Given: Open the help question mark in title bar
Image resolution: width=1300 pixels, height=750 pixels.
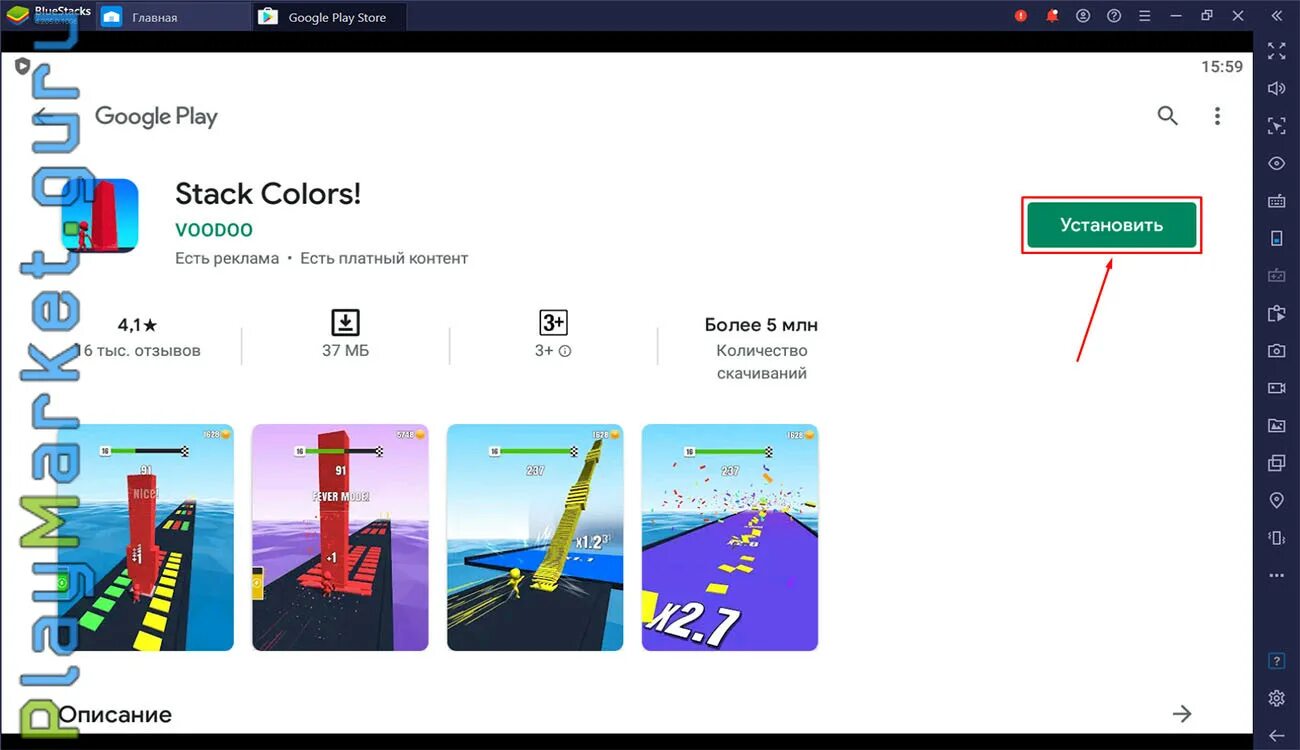Looking at the screenshot, I should (1114, 16).
